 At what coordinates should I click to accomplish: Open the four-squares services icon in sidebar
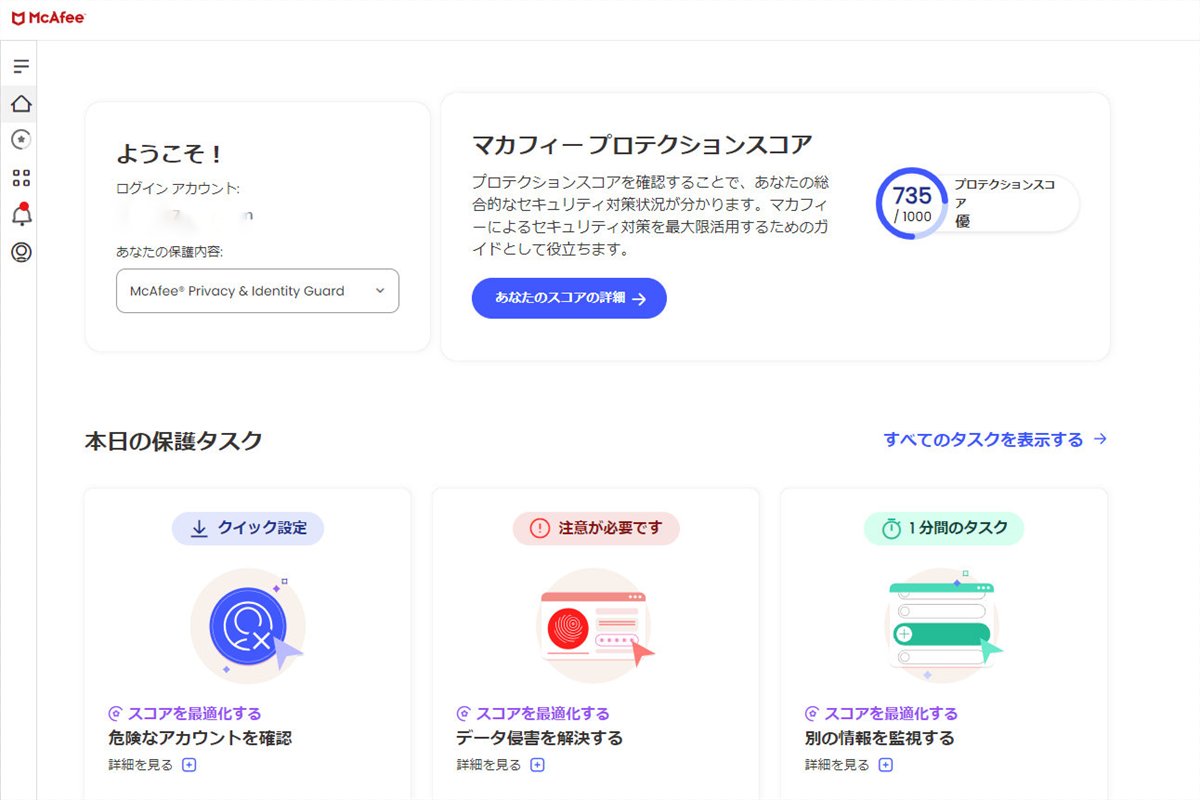tap(21, 178)
